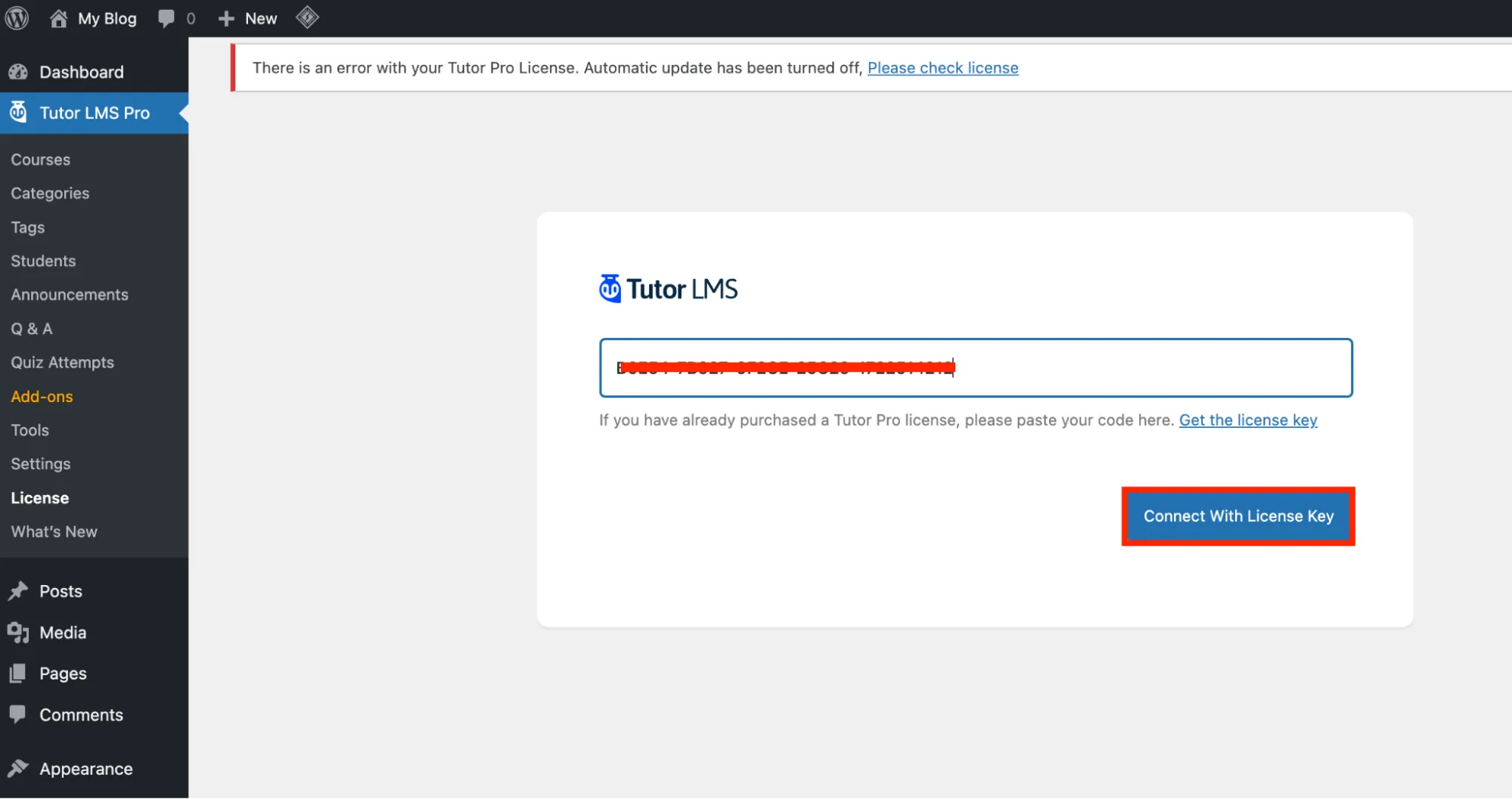Viewport: 1512px width, 799px height.
Task: Click the Dashboard gauge icon
Action: click(18, 72)
